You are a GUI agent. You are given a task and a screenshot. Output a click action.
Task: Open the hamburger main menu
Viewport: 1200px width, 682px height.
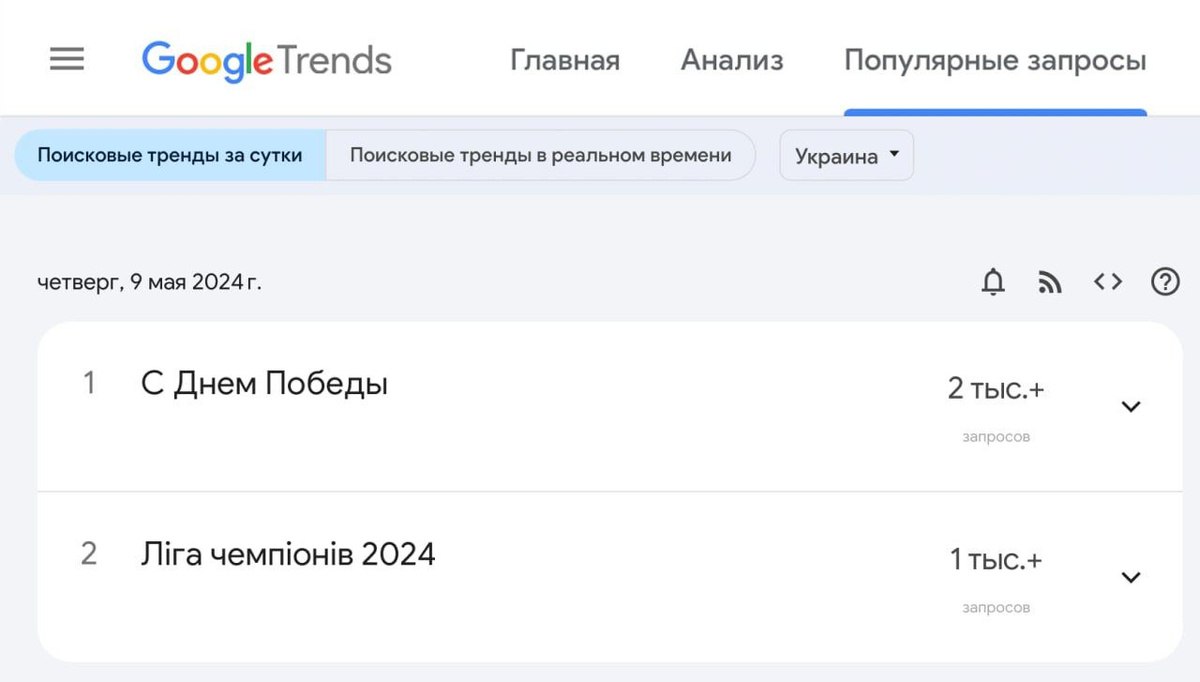pyautogui.click(x=67, y=60)
